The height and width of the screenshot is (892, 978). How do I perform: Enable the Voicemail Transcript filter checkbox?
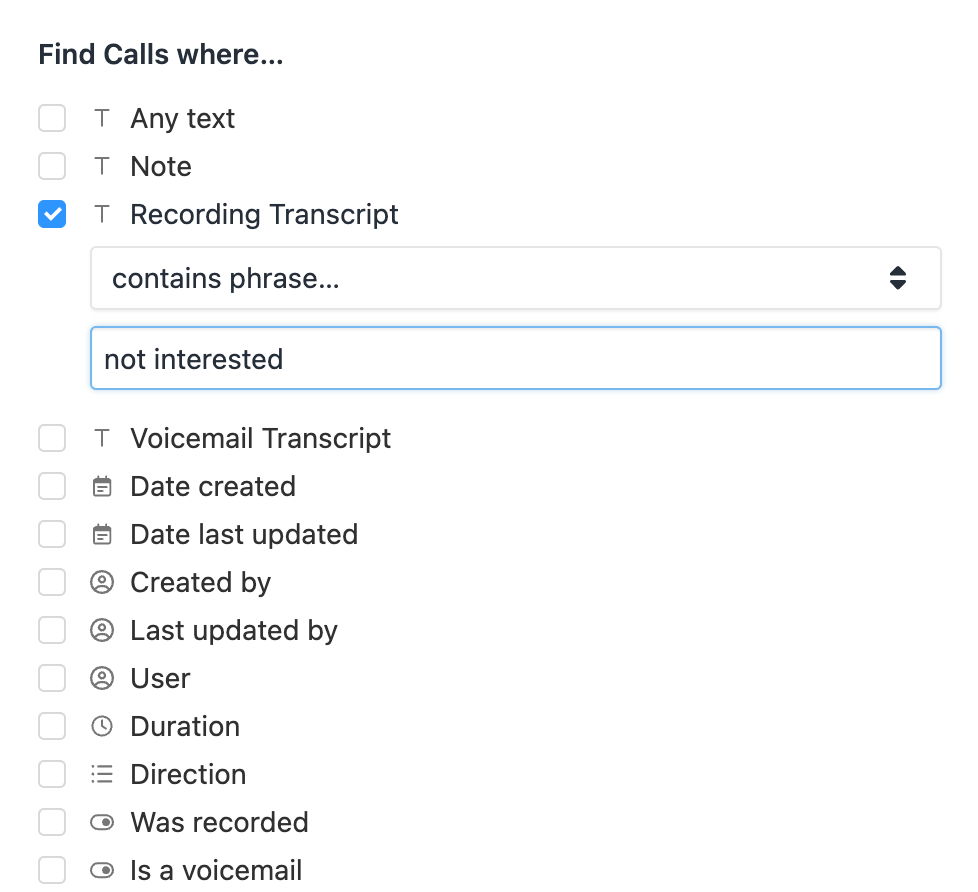point(52,438)
